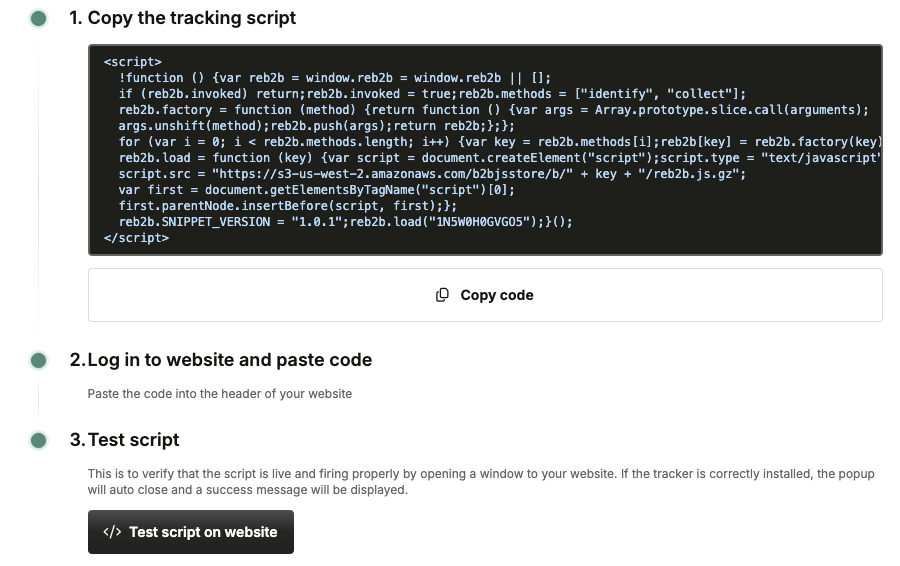Click the getElementsByTagName line in the code
Image resolution: width=900 pixels, height=566 pixels.
316,190
